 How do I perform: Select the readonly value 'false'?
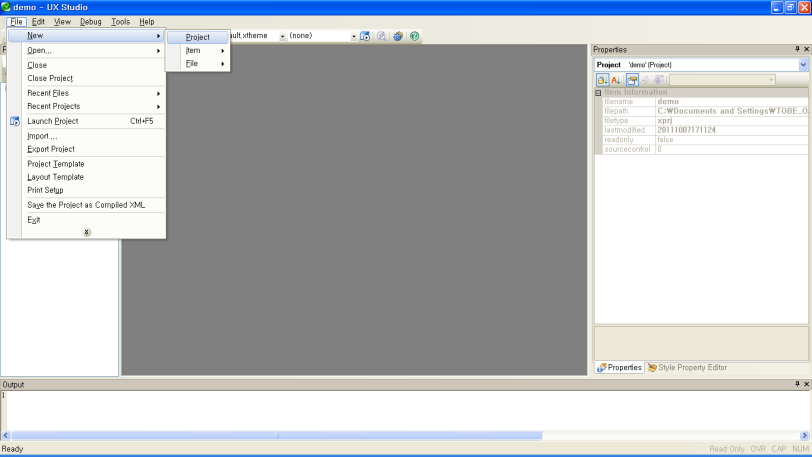(x=732, y=140)
